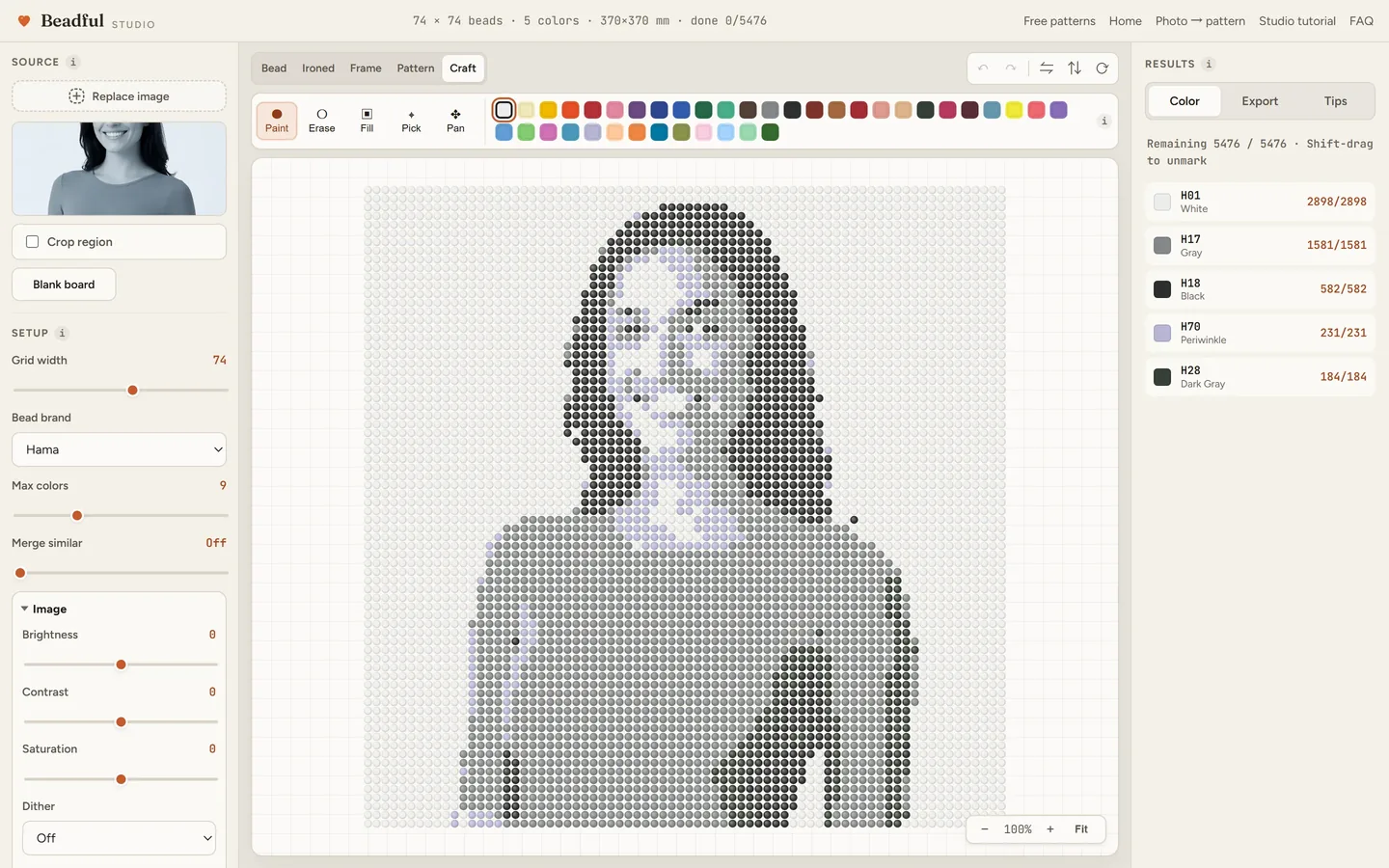Select the Export results tab

coord(1260,101)
